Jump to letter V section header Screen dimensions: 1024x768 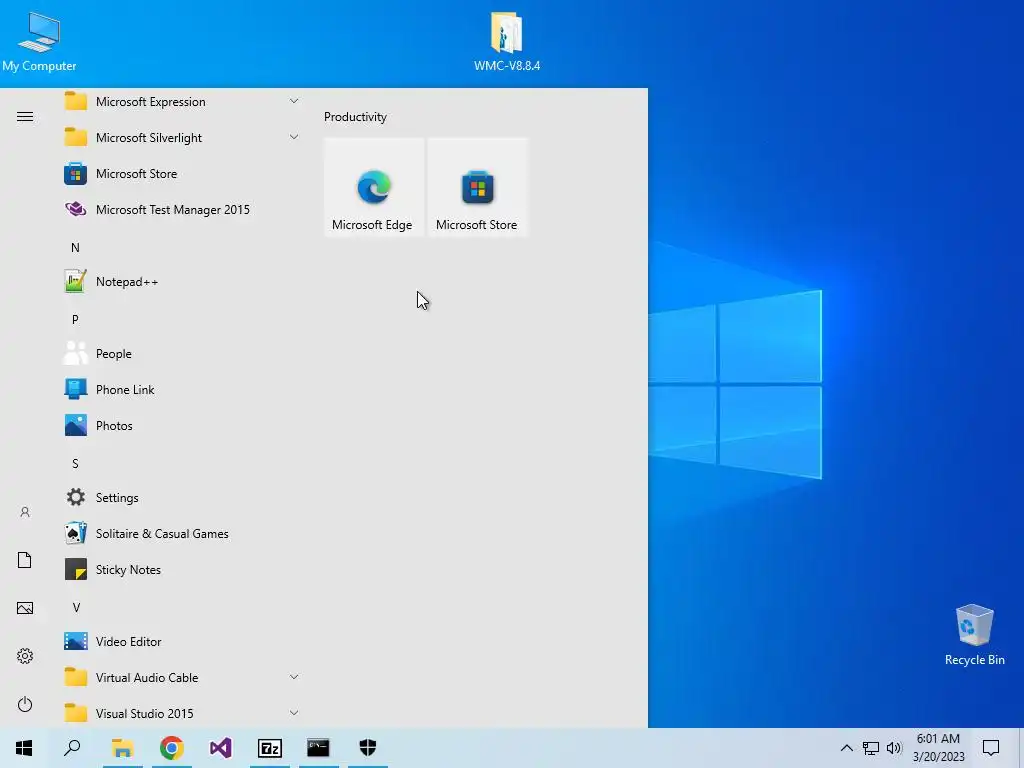click(76, 607)
